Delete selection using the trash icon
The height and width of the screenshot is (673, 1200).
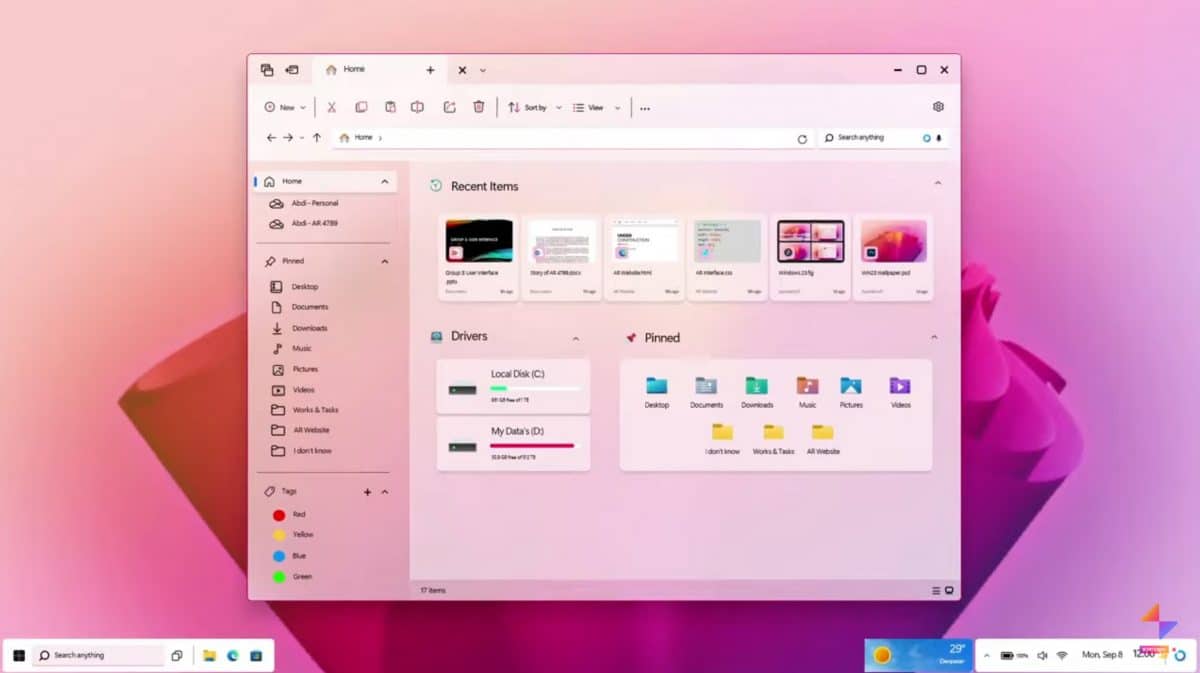pyautogui.click(x=479, y=107)
